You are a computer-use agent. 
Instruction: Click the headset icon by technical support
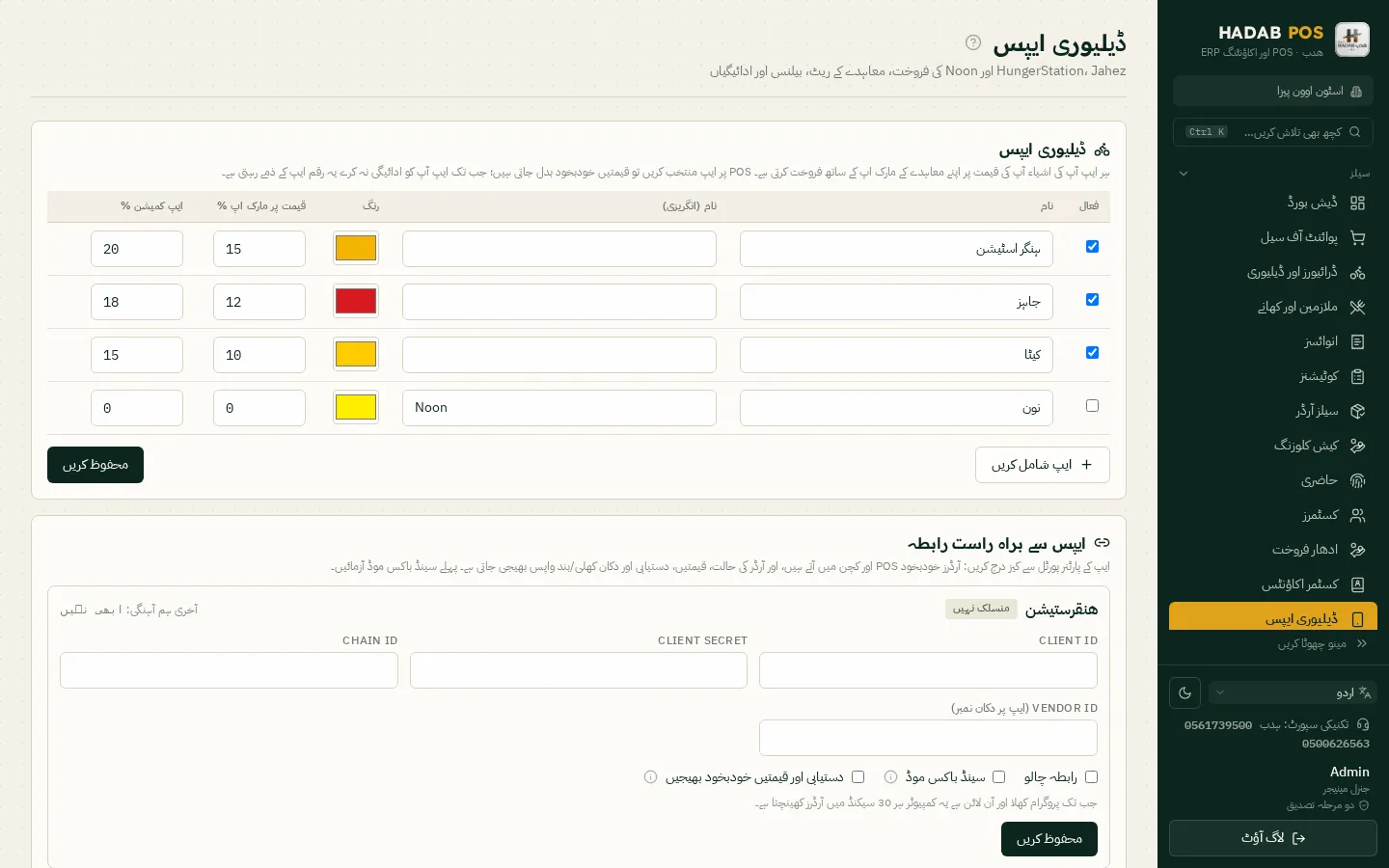(x=1363, y=724)
